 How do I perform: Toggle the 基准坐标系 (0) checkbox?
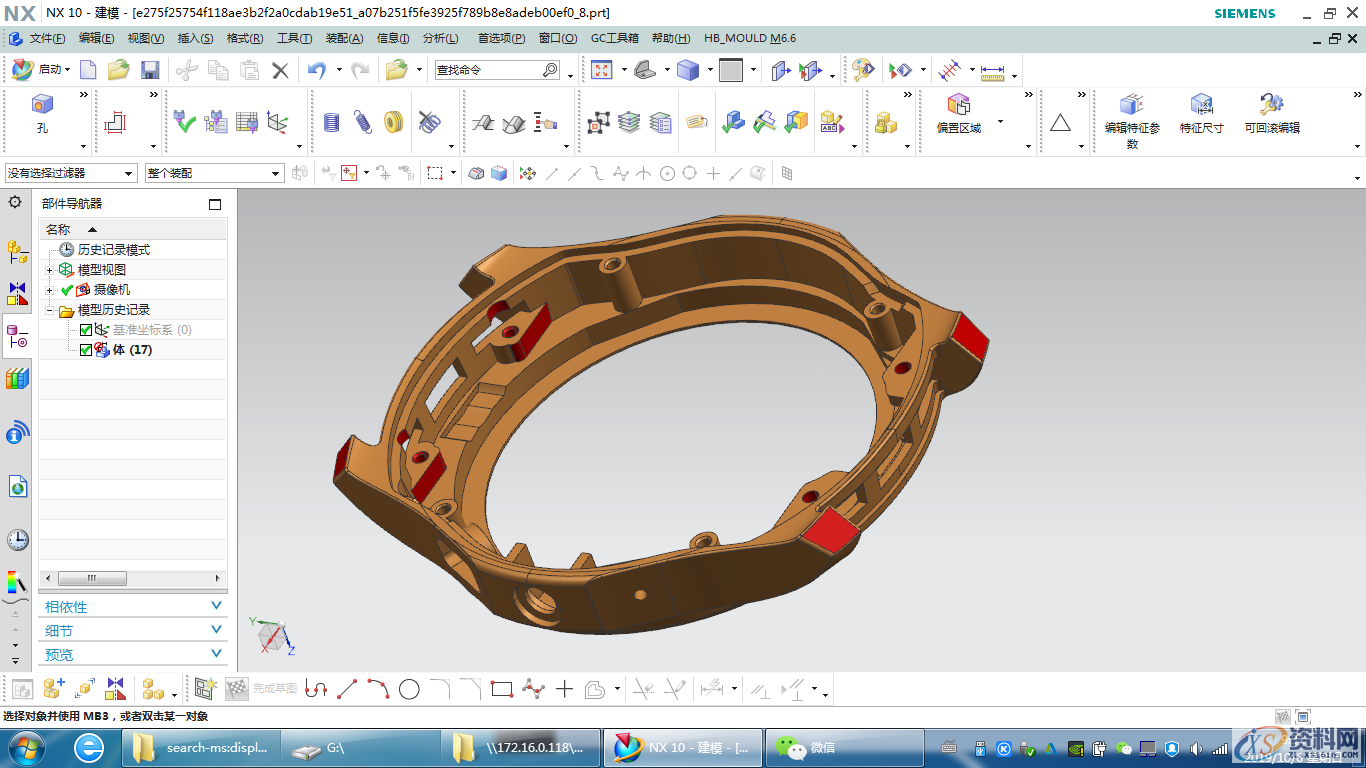click(x=86, y=330)
